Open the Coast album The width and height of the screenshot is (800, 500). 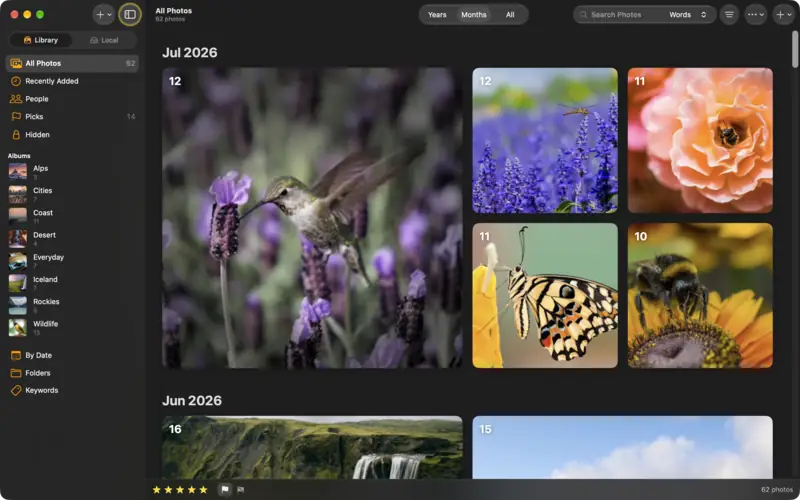point(72,216)
